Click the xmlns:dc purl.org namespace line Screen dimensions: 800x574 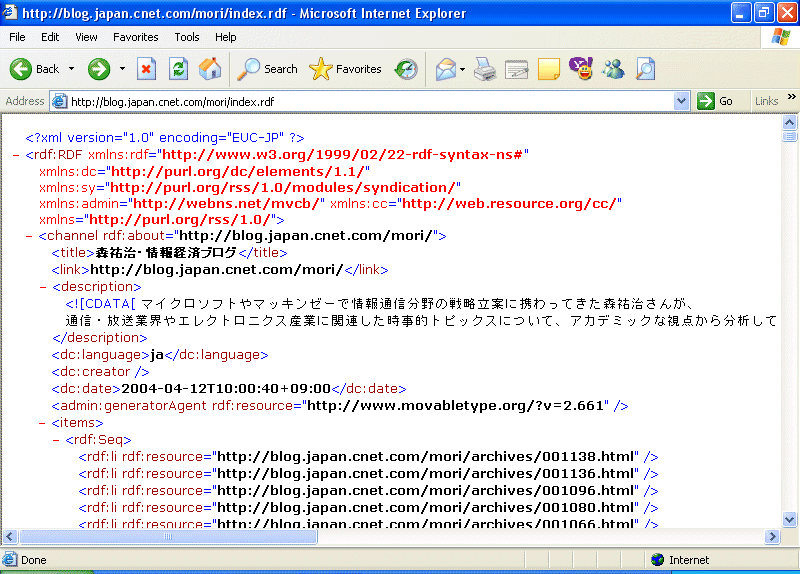pos(205,172)
